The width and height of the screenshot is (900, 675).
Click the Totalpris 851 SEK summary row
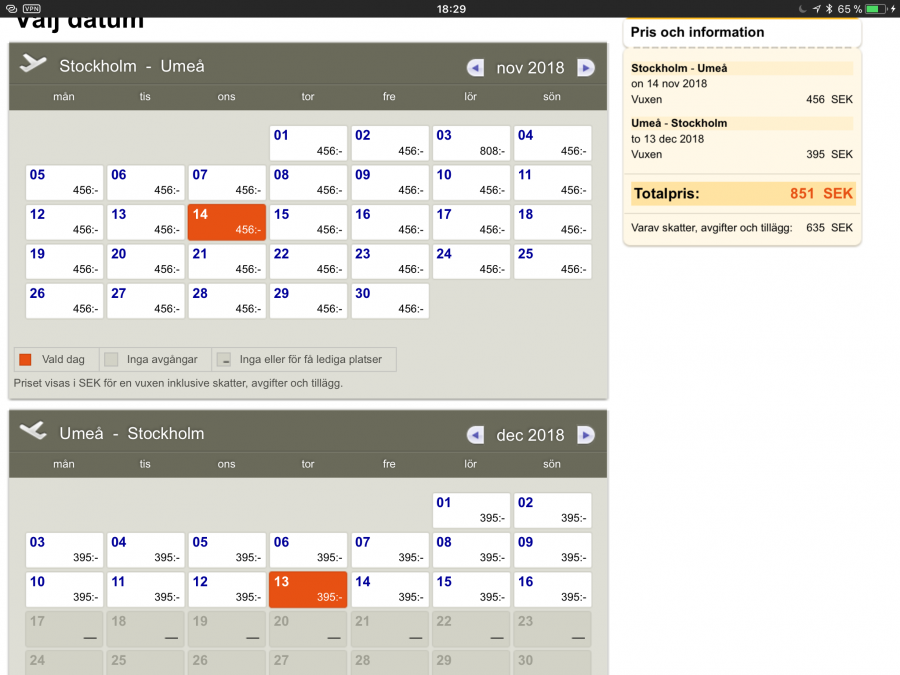click(x=741, y=194)
